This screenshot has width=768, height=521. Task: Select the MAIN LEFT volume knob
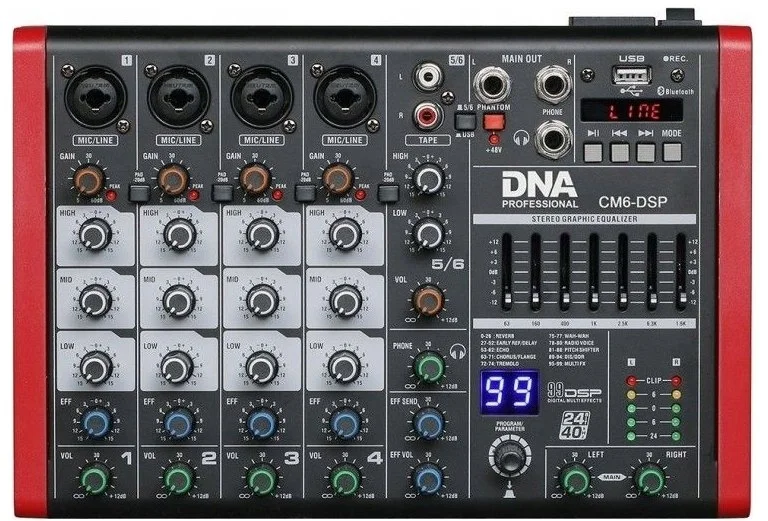[574, 479]
